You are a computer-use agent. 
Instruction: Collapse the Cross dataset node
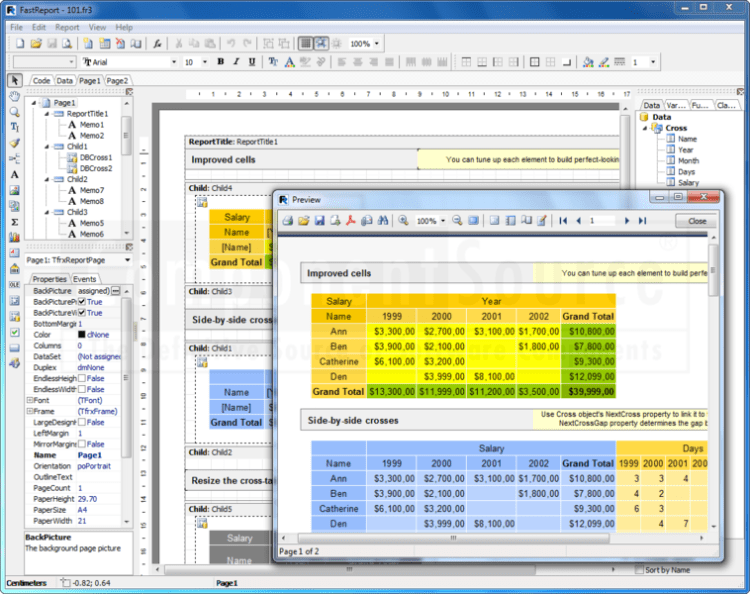[x=645, y=128]
